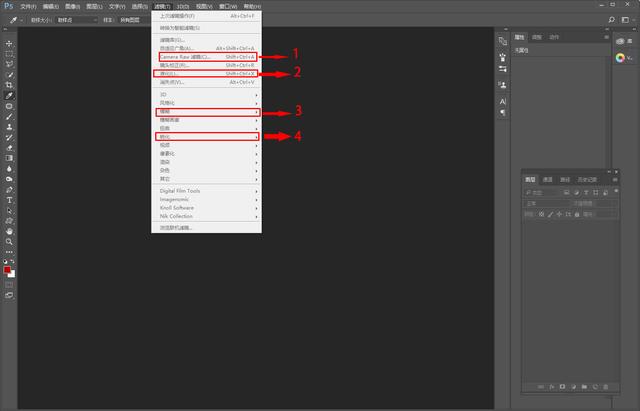Select the Brush tool
Image resolution: width=640 pixels, height=411 pixels.
pos(9,117)
